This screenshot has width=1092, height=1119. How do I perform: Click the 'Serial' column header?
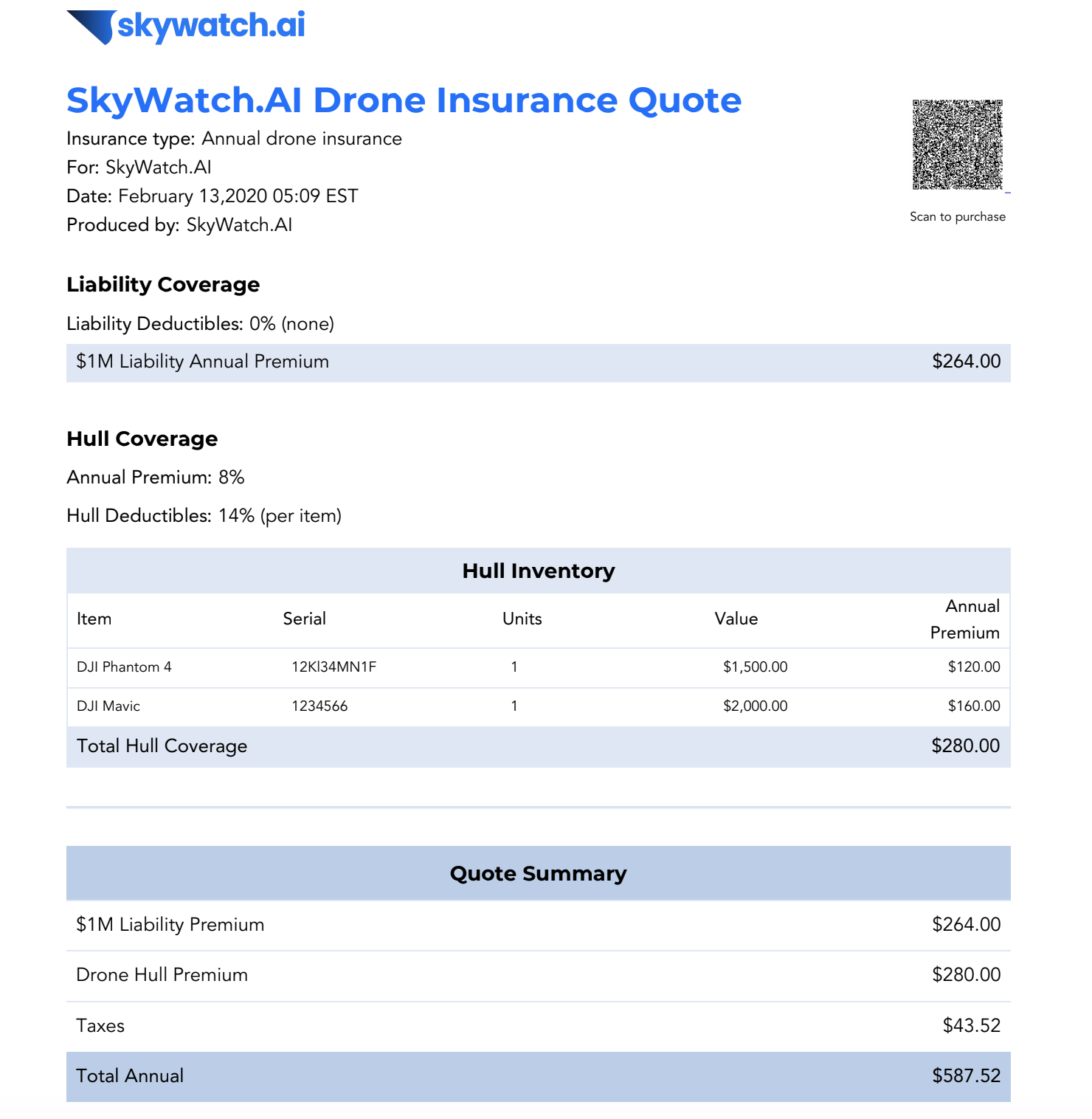[x=305, y=619]
